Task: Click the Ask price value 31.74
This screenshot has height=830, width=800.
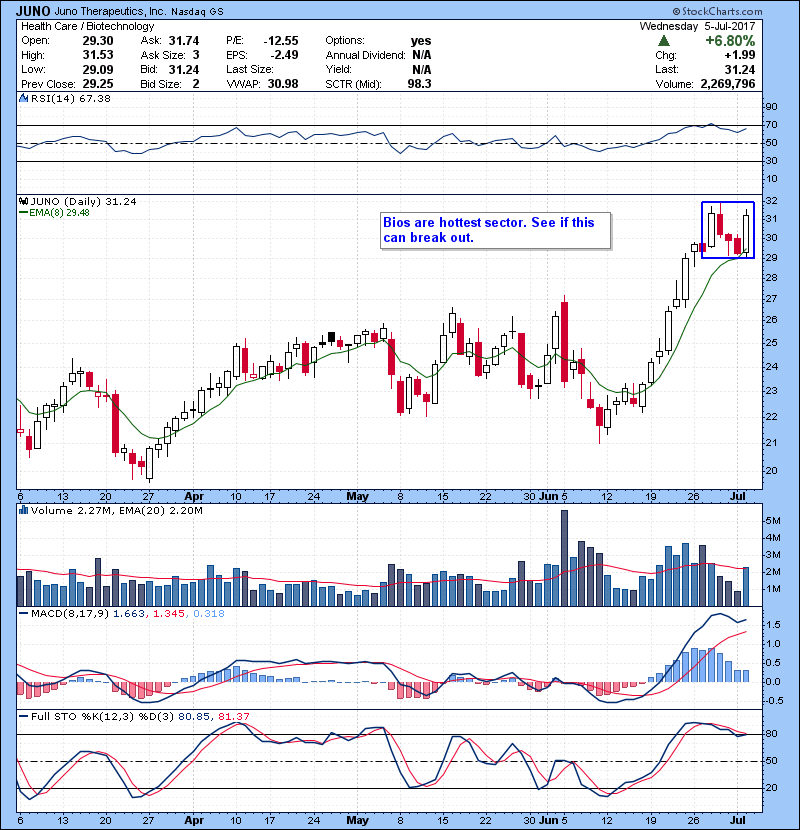Action: 184,41
